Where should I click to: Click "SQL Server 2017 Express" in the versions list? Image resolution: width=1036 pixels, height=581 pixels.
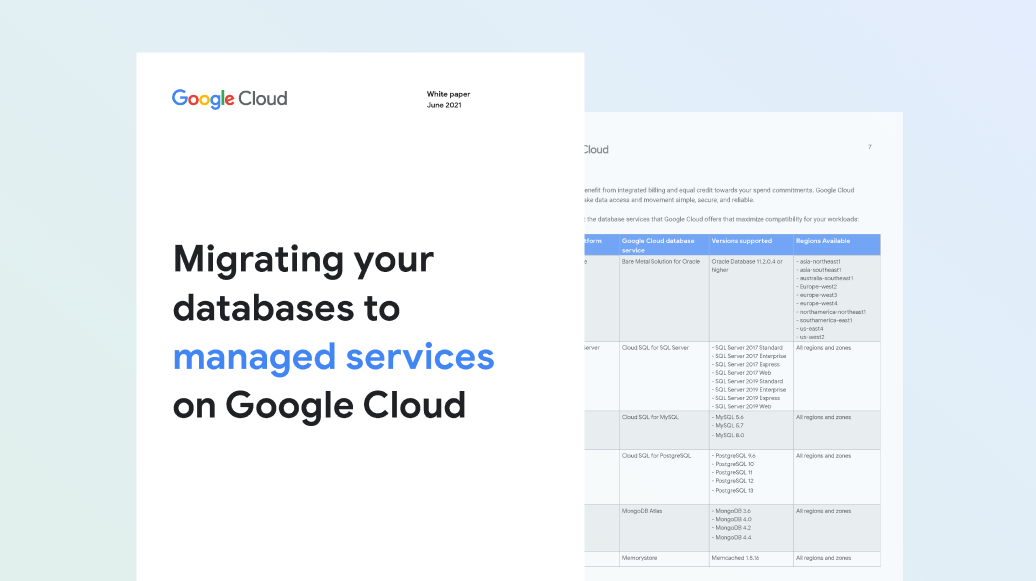point(746,365)
